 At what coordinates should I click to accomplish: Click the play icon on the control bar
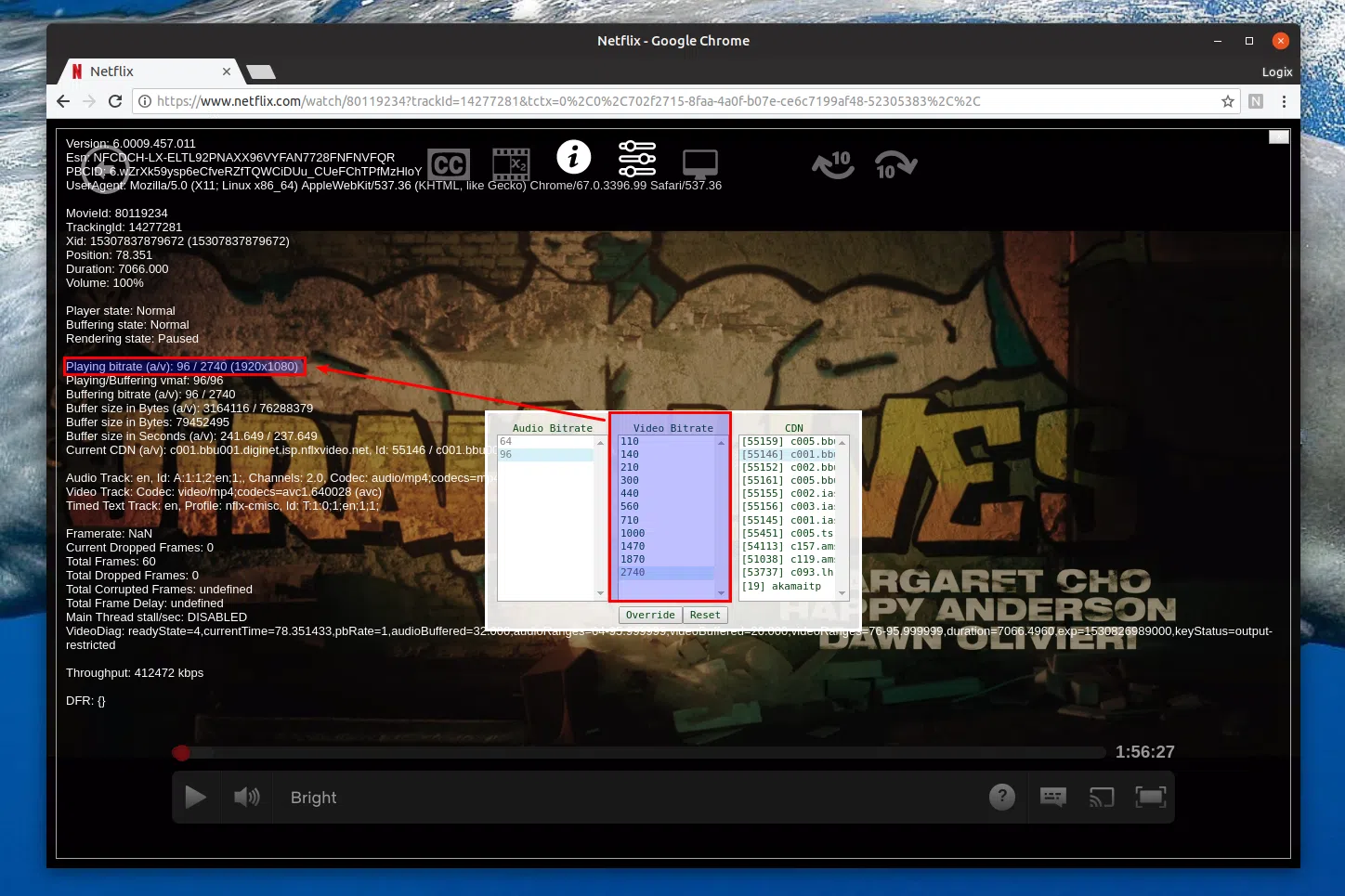[x=195, y=797]
